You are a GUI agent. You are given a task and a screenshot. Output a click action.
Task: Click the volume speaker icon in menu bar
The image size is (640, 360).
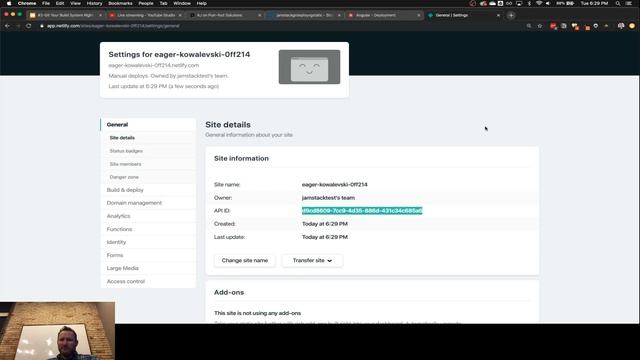pos(548,3)
